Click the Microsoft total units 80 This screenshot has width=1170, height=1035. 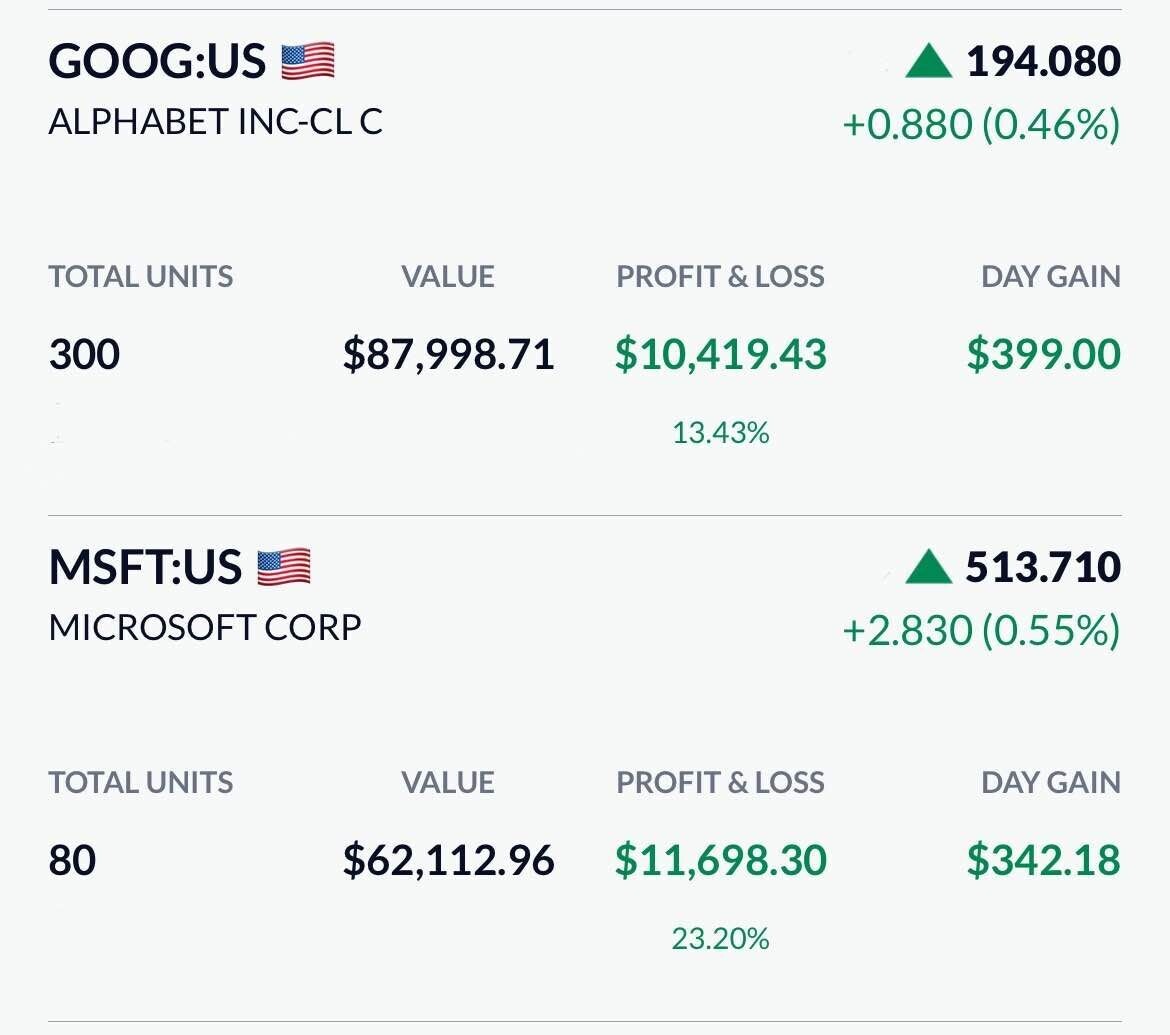pos(72,861)
